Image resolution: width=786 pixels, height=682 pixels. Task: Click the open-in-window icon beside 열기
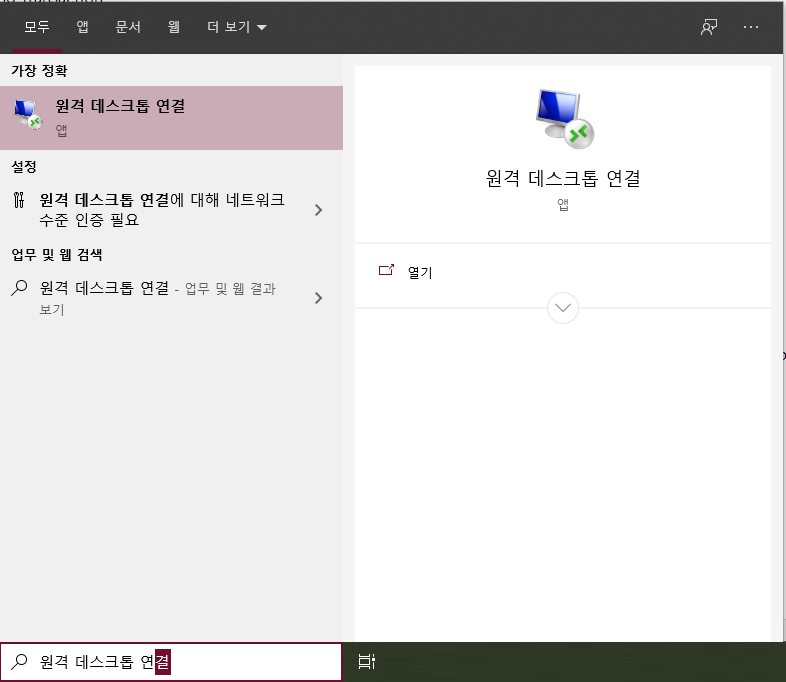(386, 270)
